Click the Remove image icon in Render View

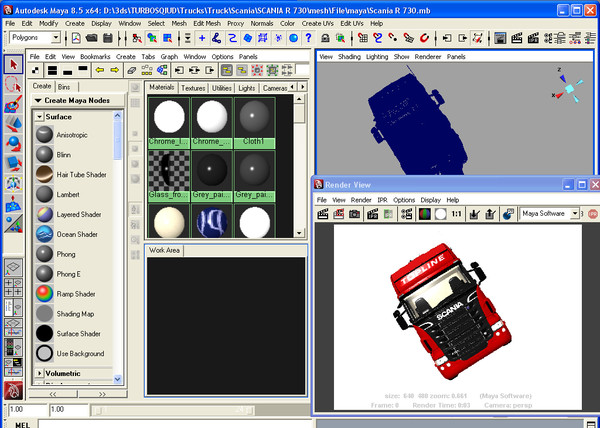[491, 214]
